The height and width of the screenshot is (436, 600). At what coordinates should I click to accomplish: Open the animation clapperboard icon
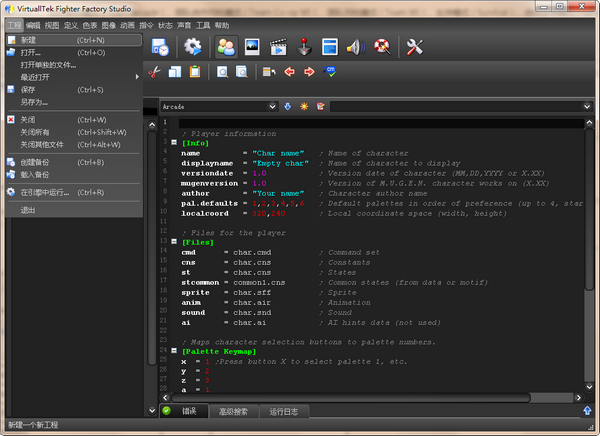[x=278, y=46]
